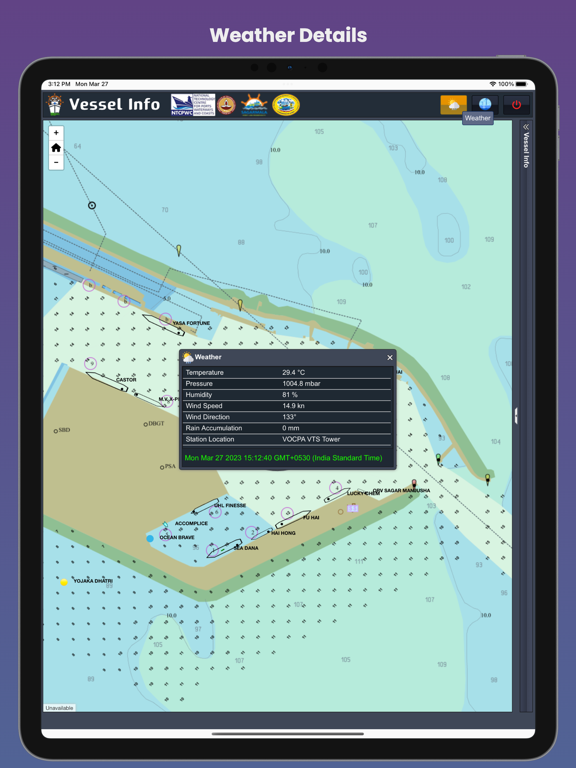Click the Pressure value 1004.8 mbar
Viewport: 576px width, 768px height.
301,384
